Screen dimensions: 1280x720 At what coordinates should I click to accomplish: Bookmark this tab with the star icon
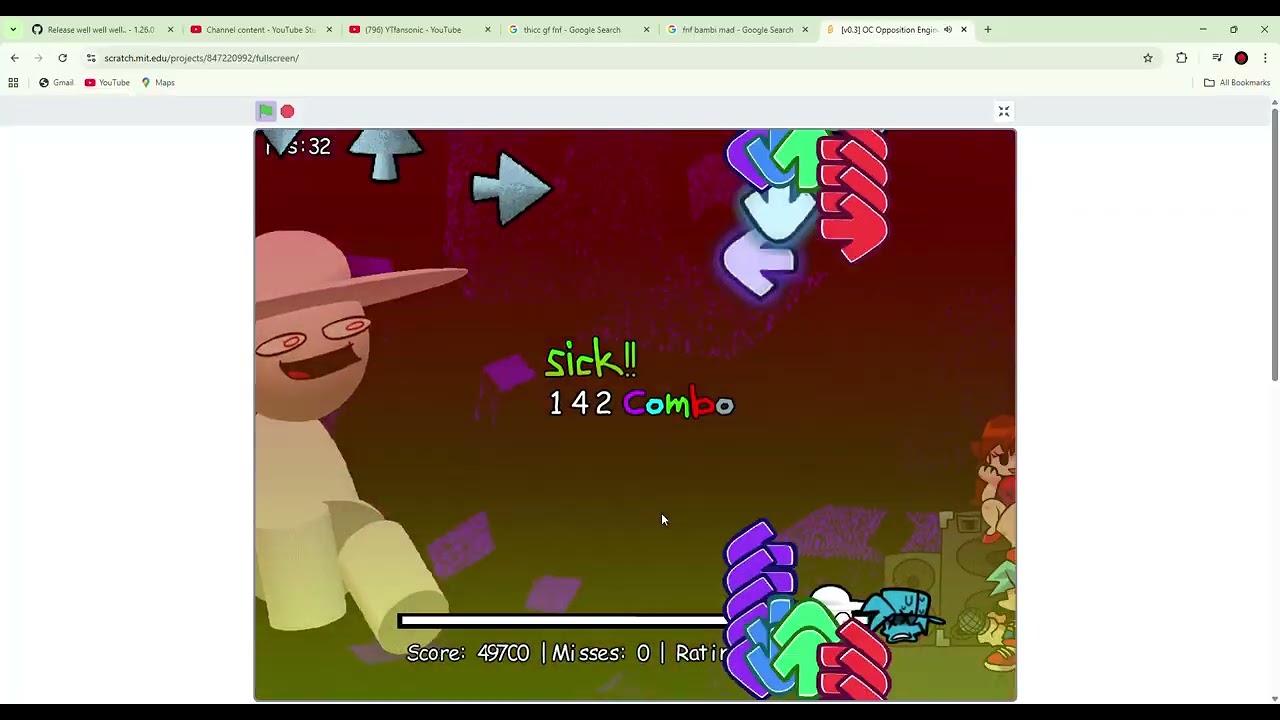1148,58
